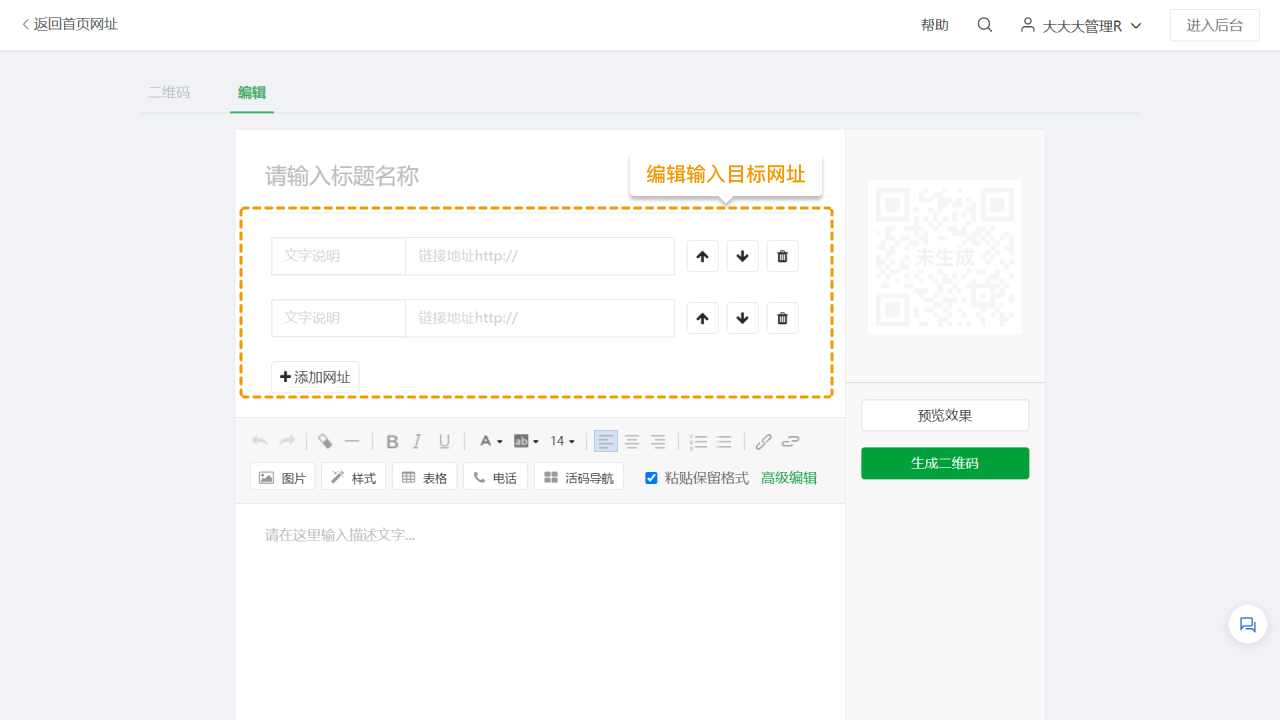Screen dimensions: 1280x720
Task: Click the ungenerated QR code thumbnail
Action: (945, 257)
